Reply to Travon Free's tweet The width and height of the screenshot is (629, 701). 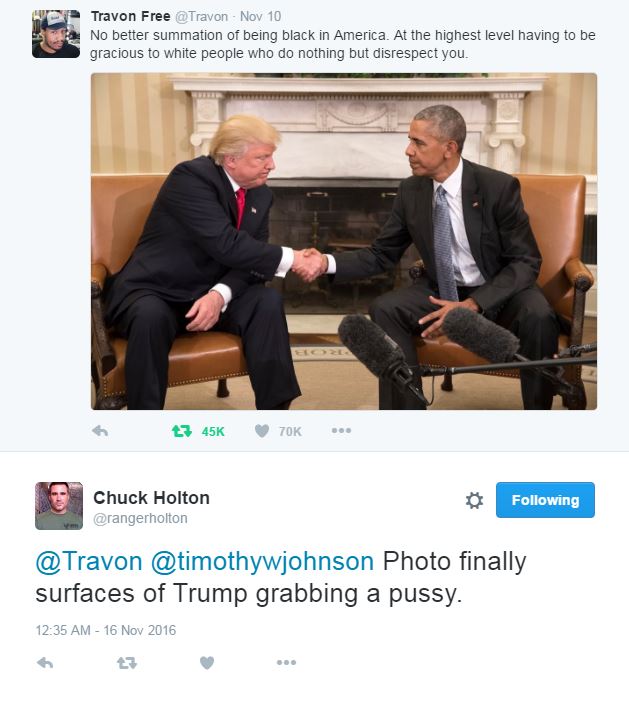(100, 431)
